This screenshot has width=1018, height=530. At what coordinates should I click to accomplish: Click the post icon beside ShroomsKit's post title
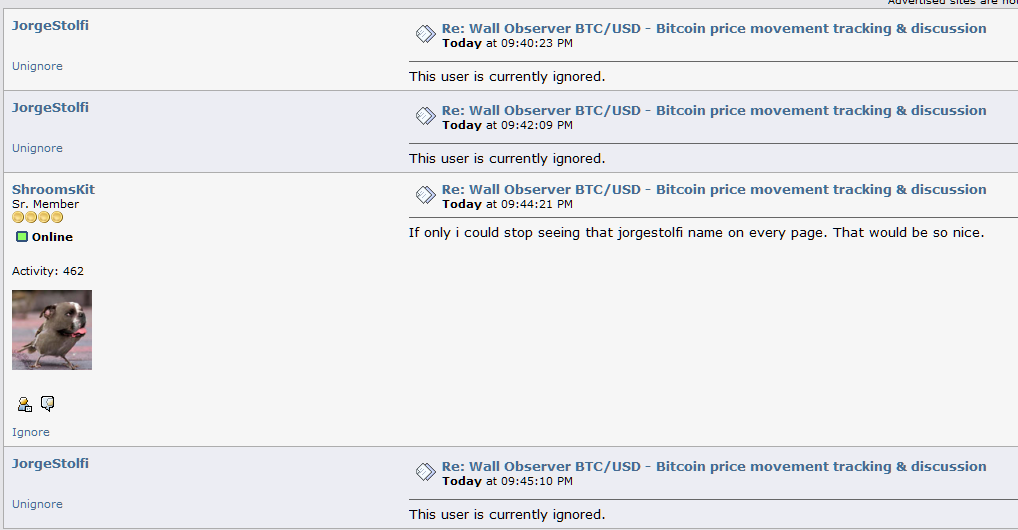tap(426, 195)
